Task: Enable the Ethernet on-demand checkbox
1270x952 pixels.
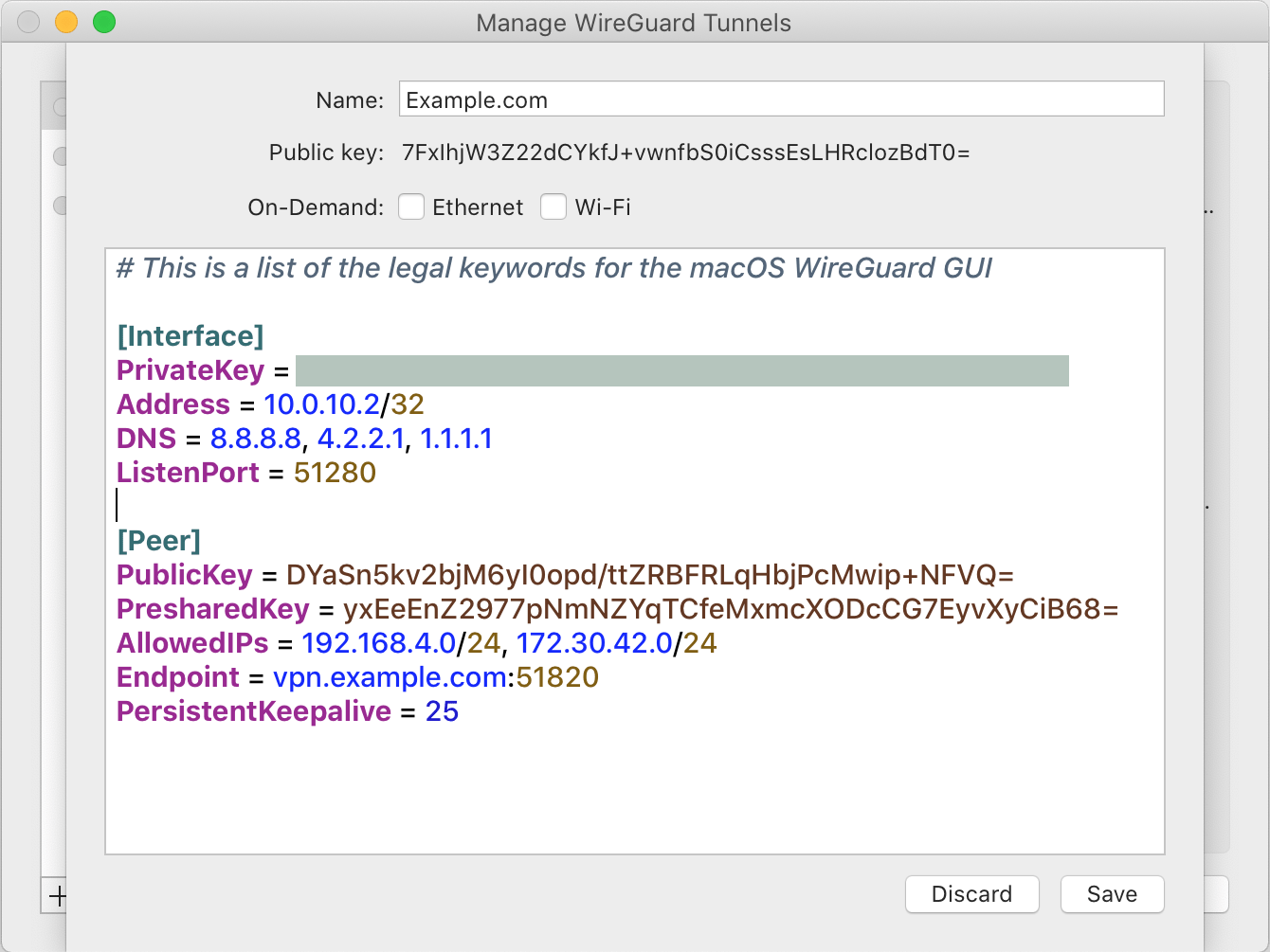Action: 411,207
